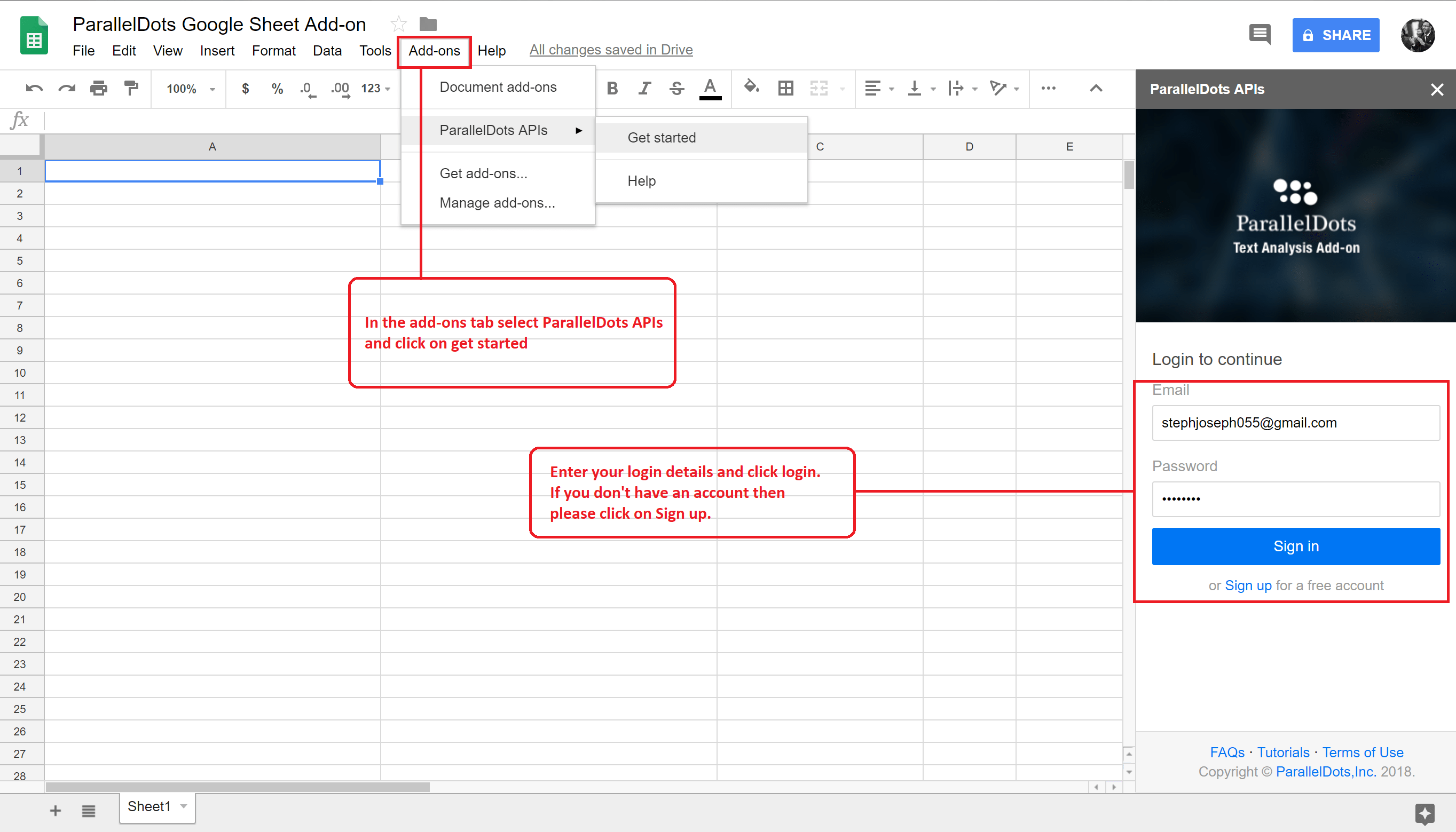Open comment history
The height and width of the screenshot is (832, 1456).
[x=1260, y=34]
